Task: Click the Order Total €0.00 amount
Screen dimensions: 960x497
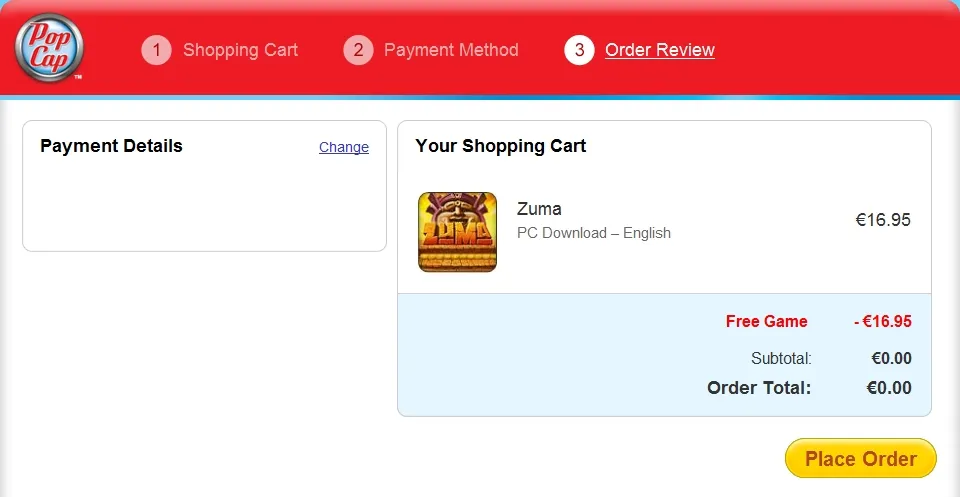Action: tap(889, 388)
